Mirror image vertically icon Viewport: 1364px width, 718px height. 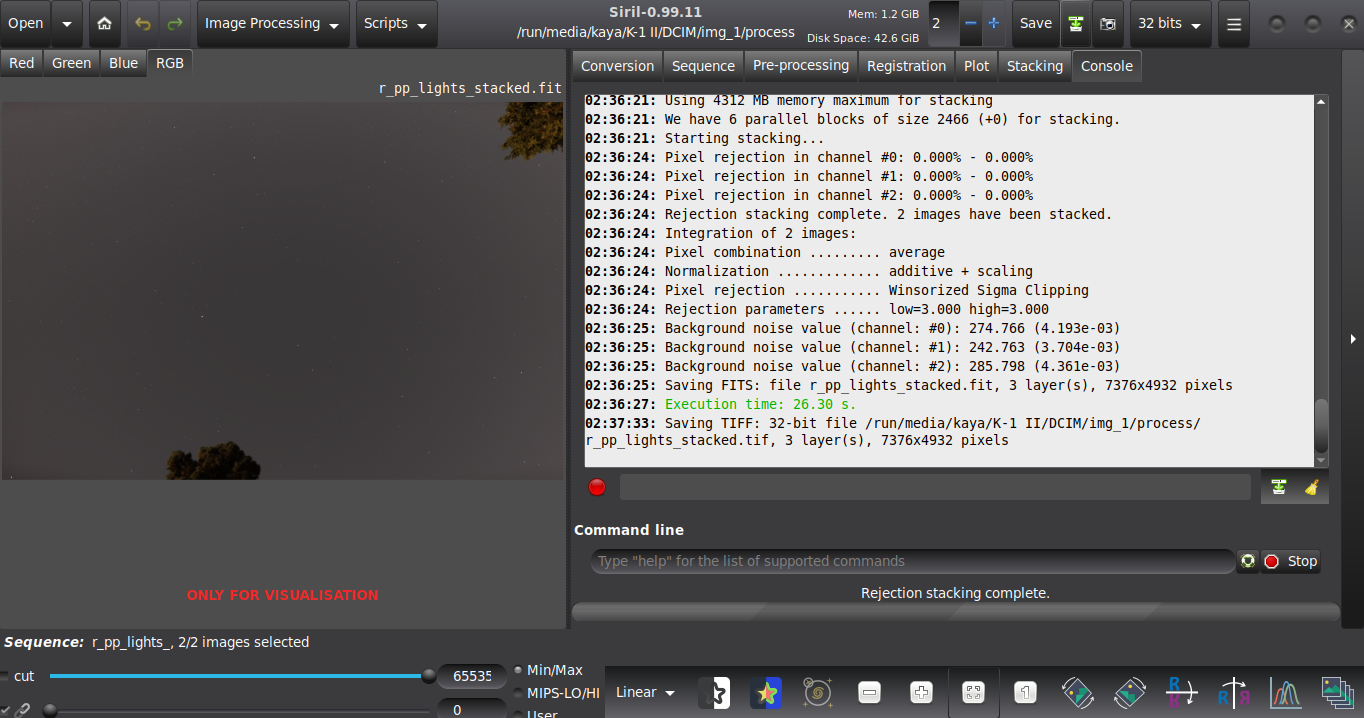(x=1181, y=692)
